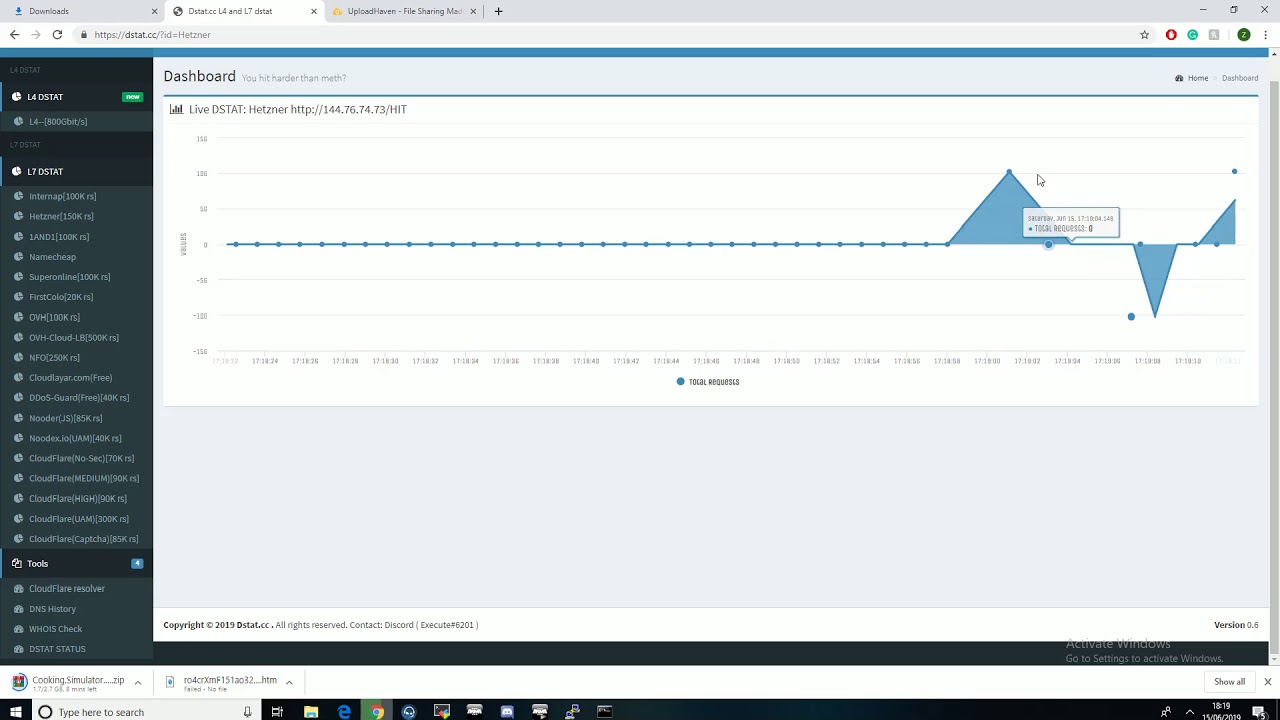
Task: Open the Namecheap dstat entry
Action: pos(52,257)
